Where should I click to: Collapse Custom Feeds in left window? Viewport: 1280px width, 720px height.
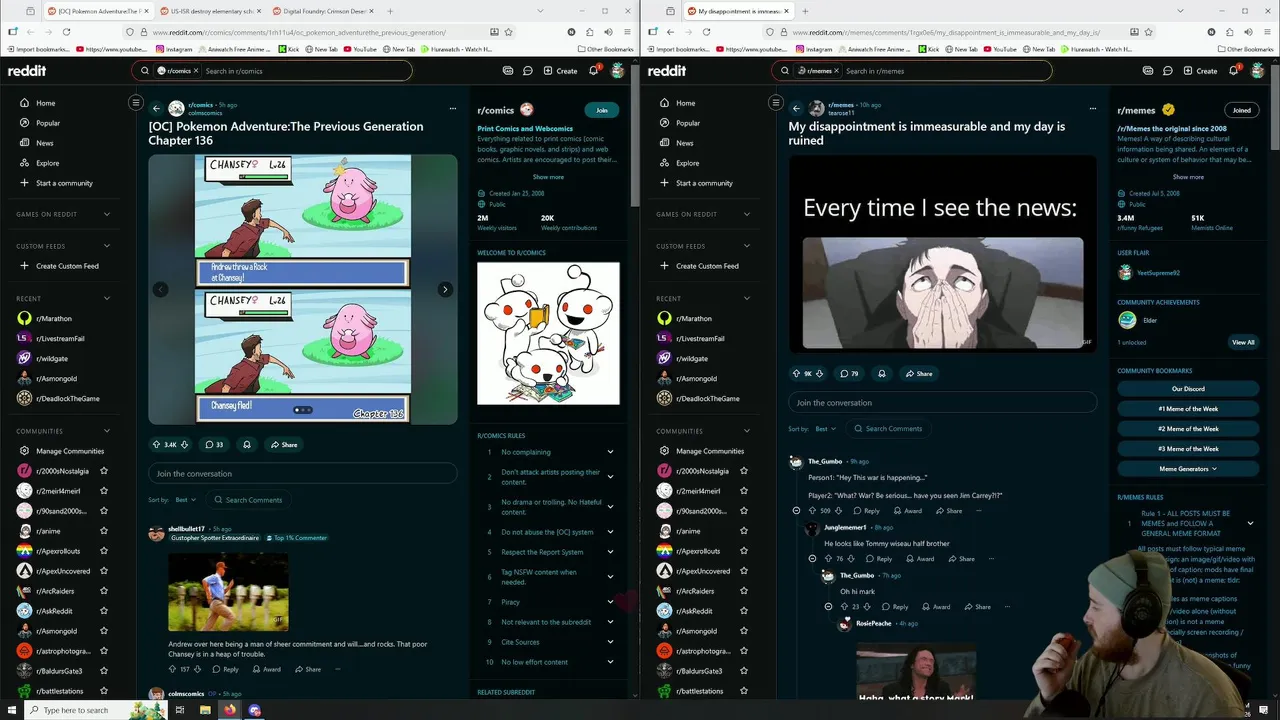coord(107,246)
